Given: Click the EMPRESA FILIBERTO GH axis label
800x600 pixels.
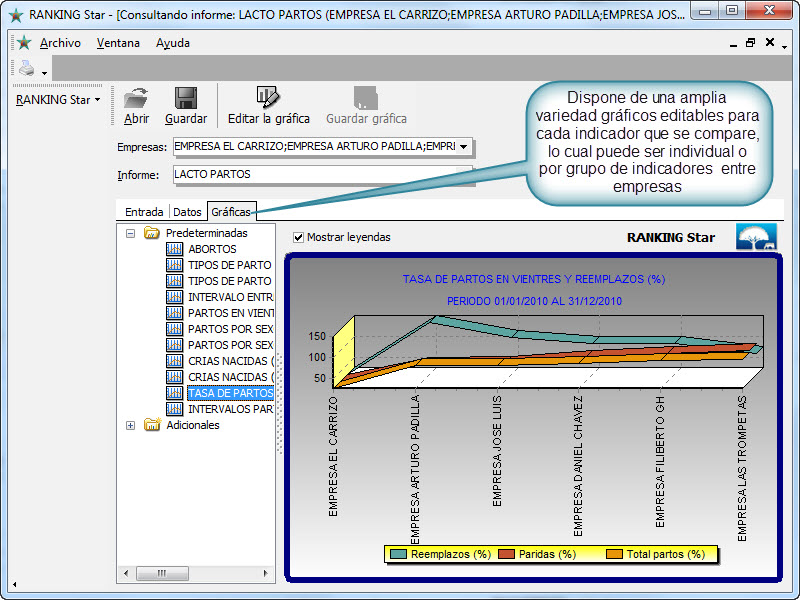Looking at the screenshot, I should [660, 461].
